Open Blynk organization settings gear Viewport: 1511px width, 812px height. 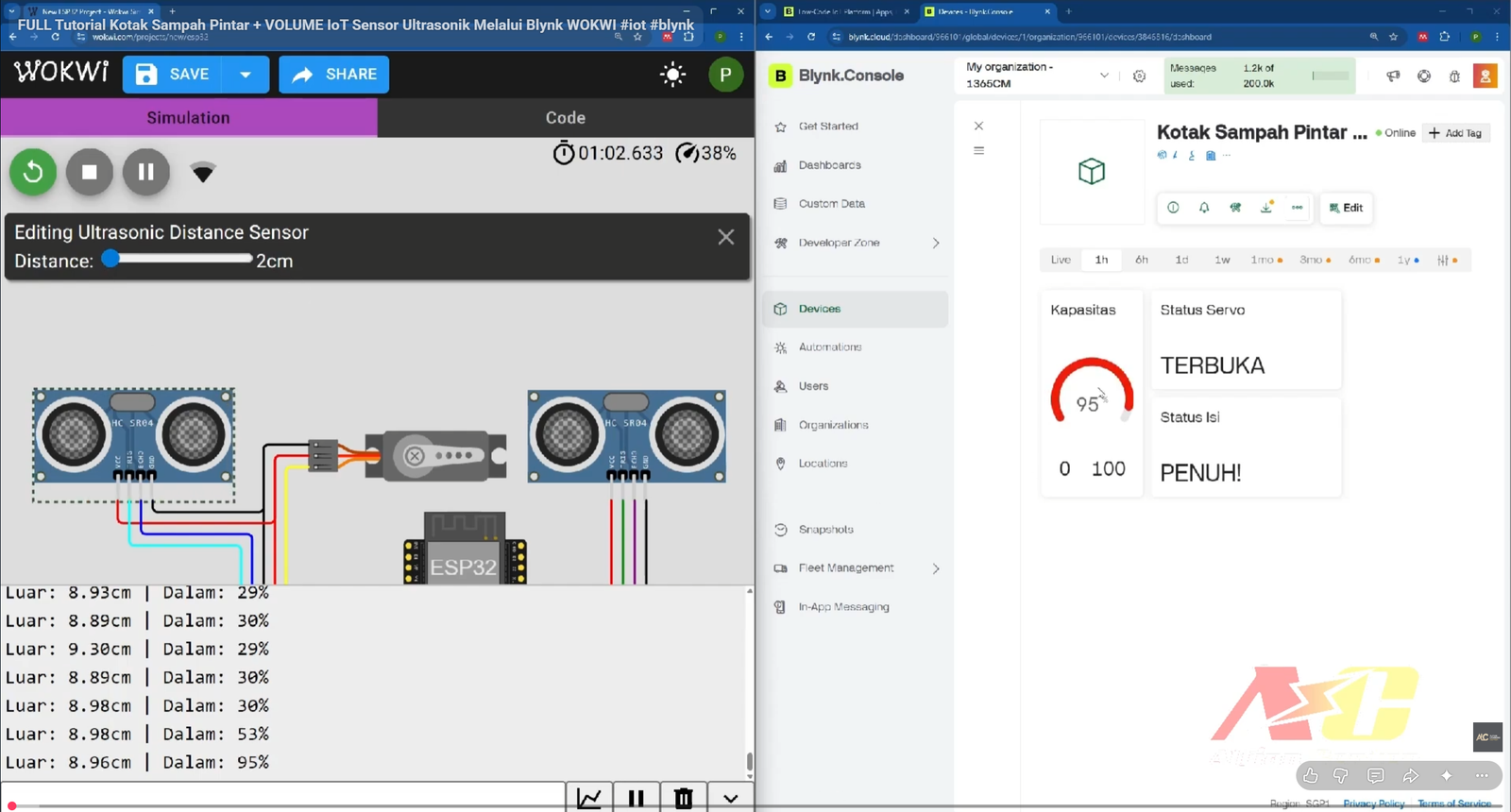tap(1139, 76)
